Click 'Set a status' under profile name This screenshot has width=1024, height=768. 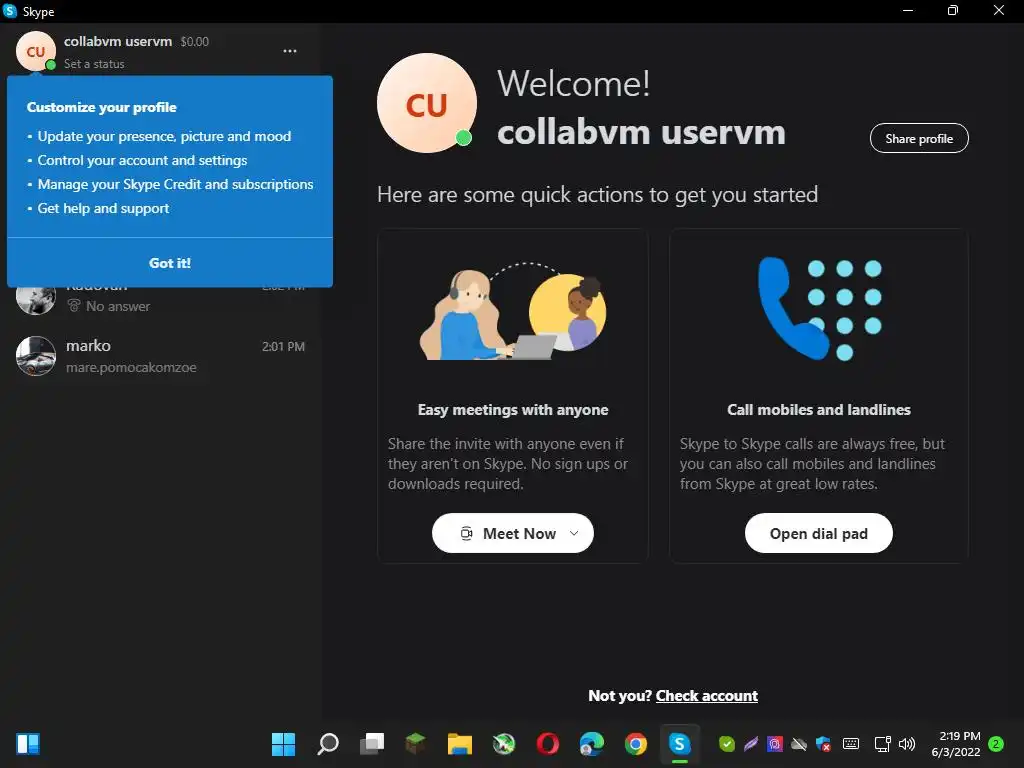[x=94, y=64]
